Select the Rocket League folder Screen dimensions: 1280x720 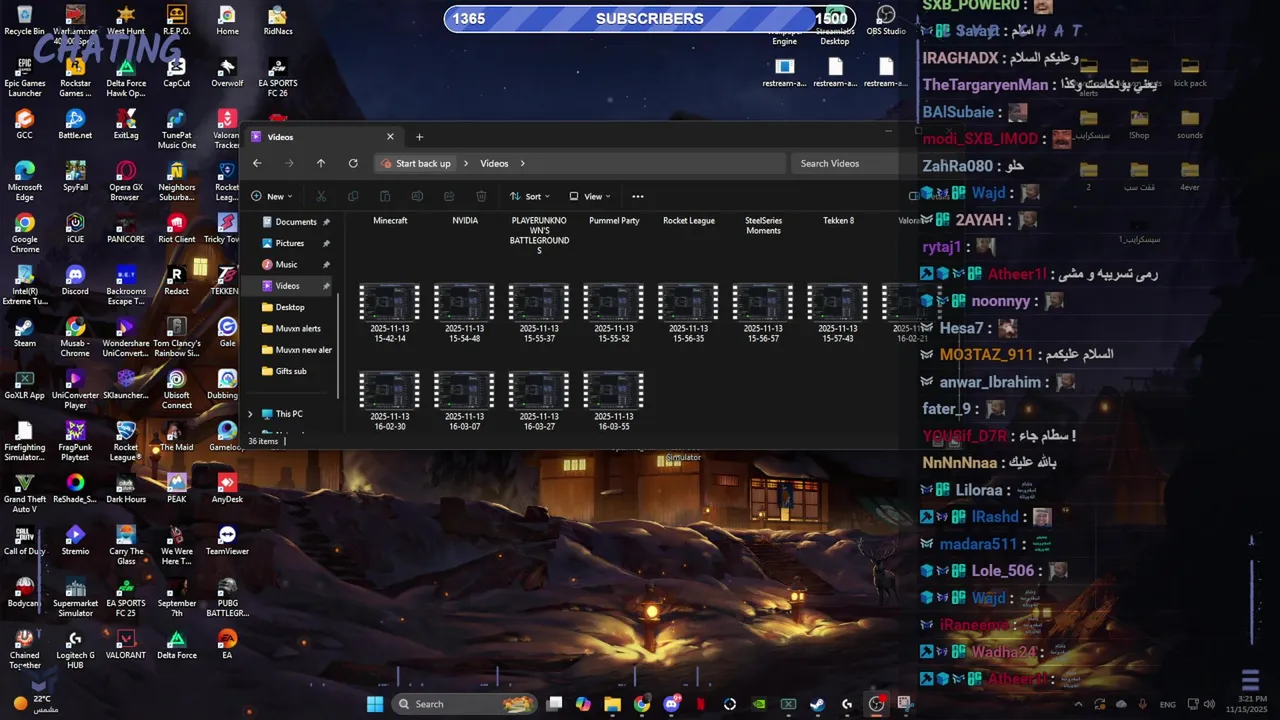[689, 221]
